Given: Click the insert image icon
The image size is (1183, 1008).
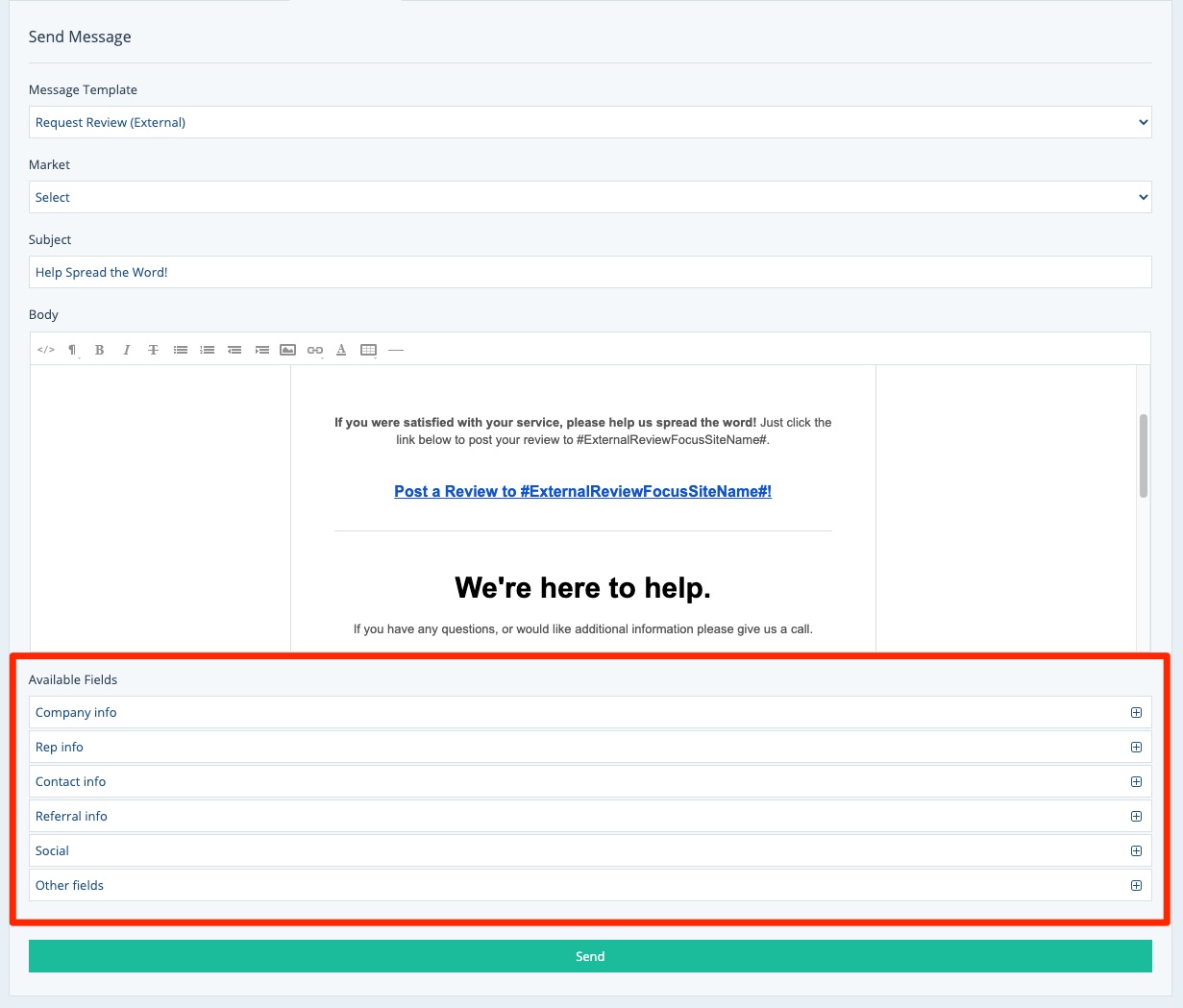Looking at the screenshot, I should 287,350.
